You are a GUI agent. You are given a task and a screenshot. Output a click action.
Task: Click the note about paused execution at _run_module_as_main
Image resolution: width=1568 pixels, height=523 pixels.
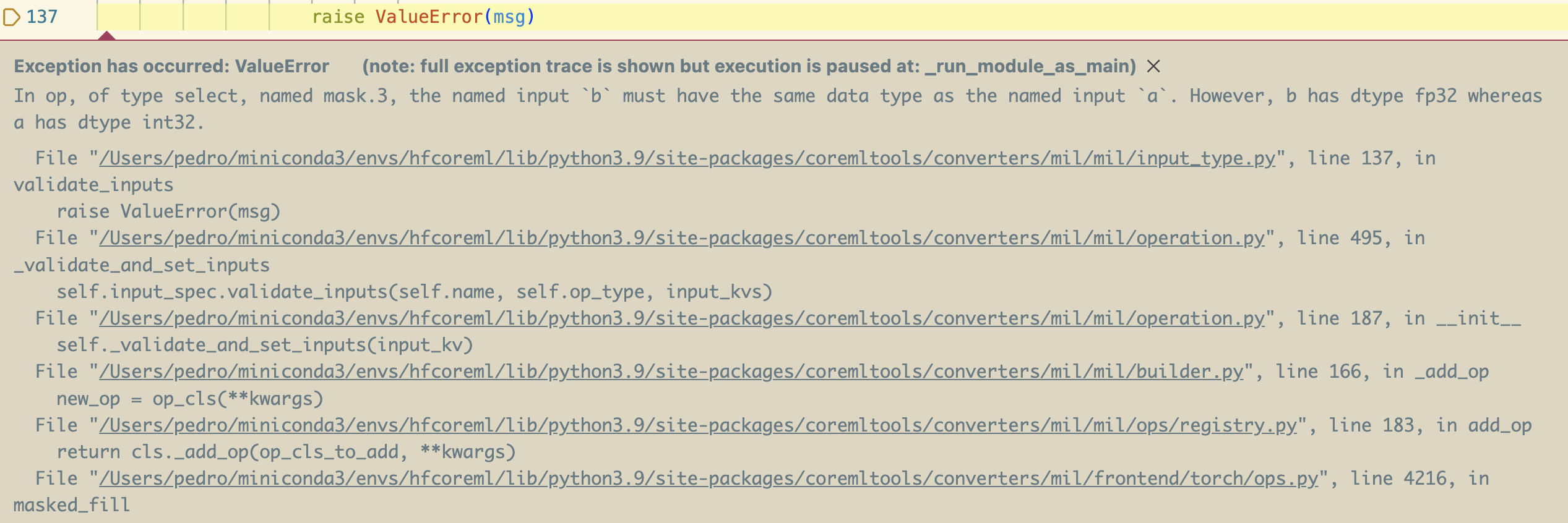[749, 66]
